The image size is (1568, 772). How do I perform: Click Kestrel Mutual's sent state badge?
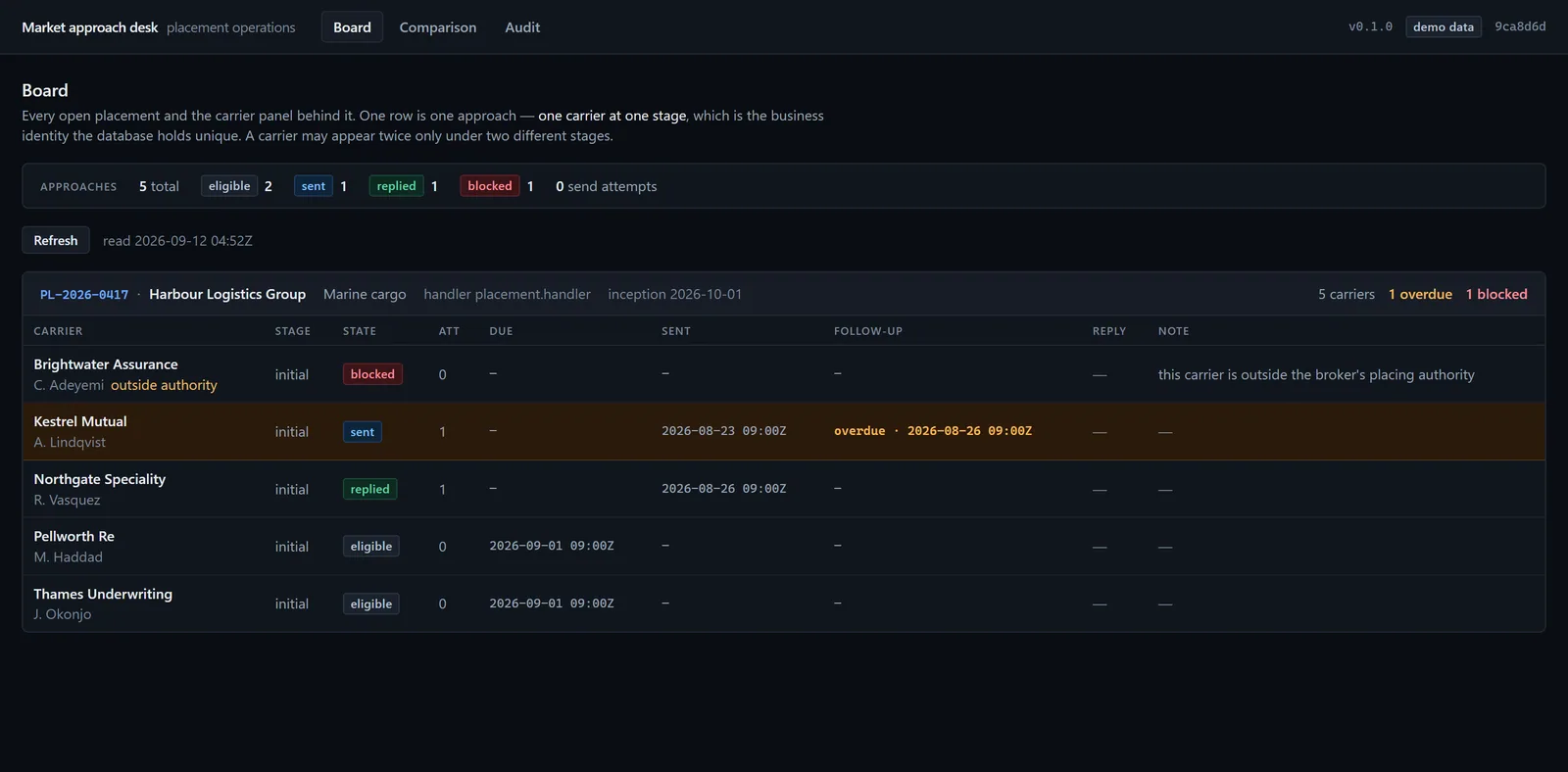[363, 432]
